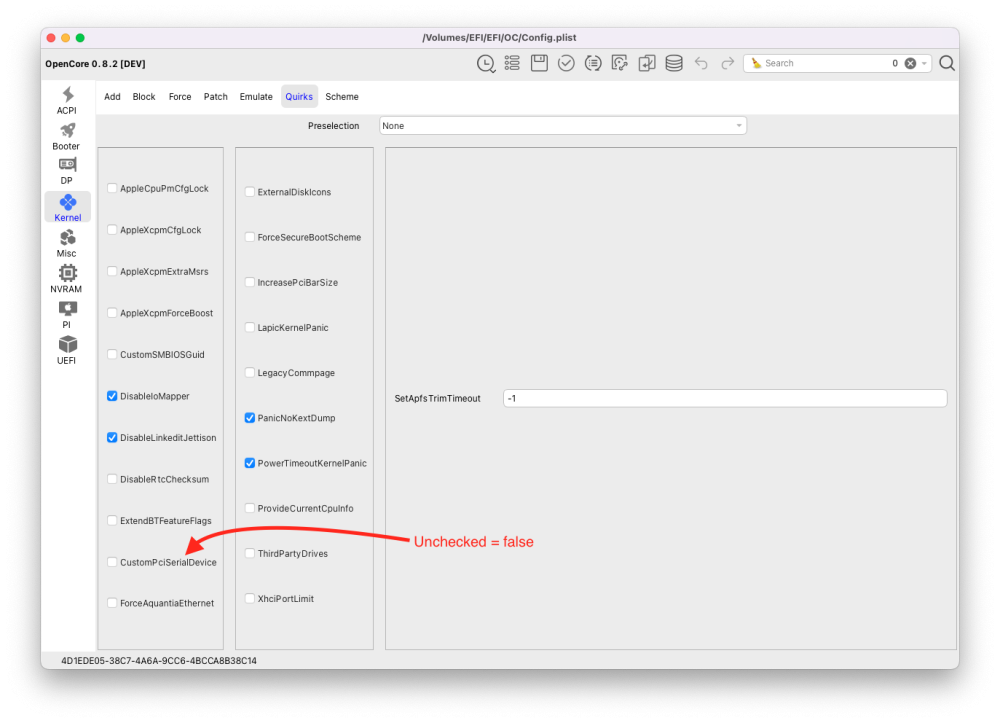Clear the search field with X icon
Image resolution: width=1000 pixels, height=723 pixels.
pos(910,63)
